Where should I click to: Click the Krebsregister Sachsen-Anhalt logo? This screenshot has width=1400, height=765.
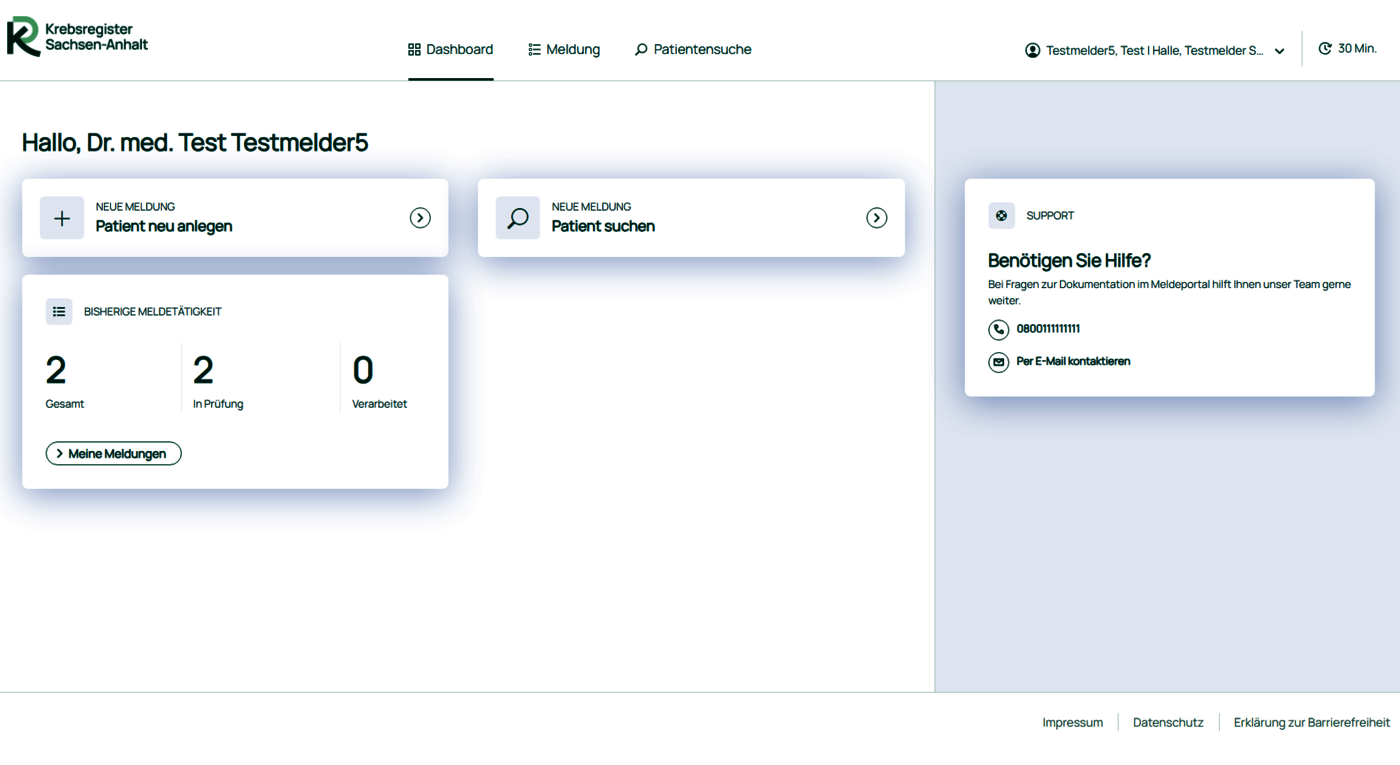77,37
